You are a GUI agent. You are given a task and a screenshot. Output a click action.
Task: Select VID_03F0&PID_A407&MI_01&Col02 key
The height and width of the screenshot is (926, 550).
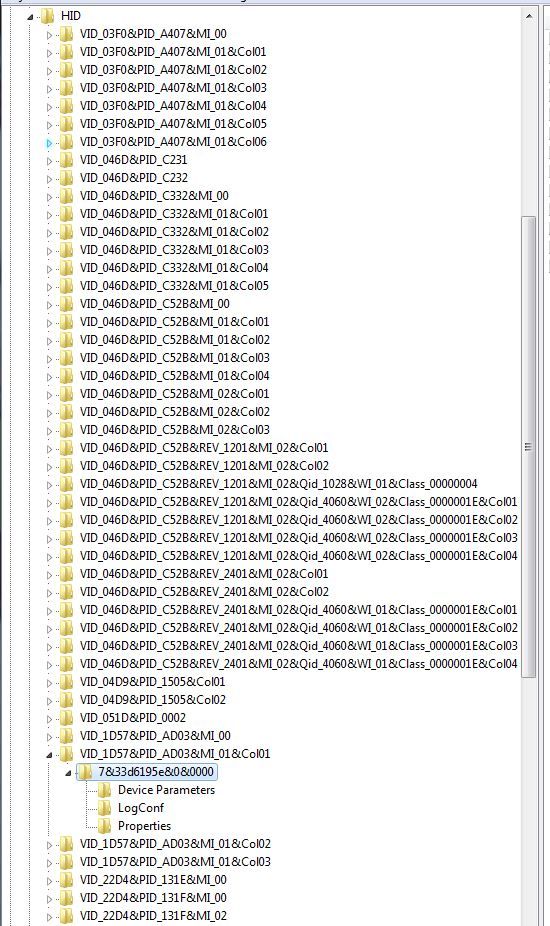coord(173,70)
